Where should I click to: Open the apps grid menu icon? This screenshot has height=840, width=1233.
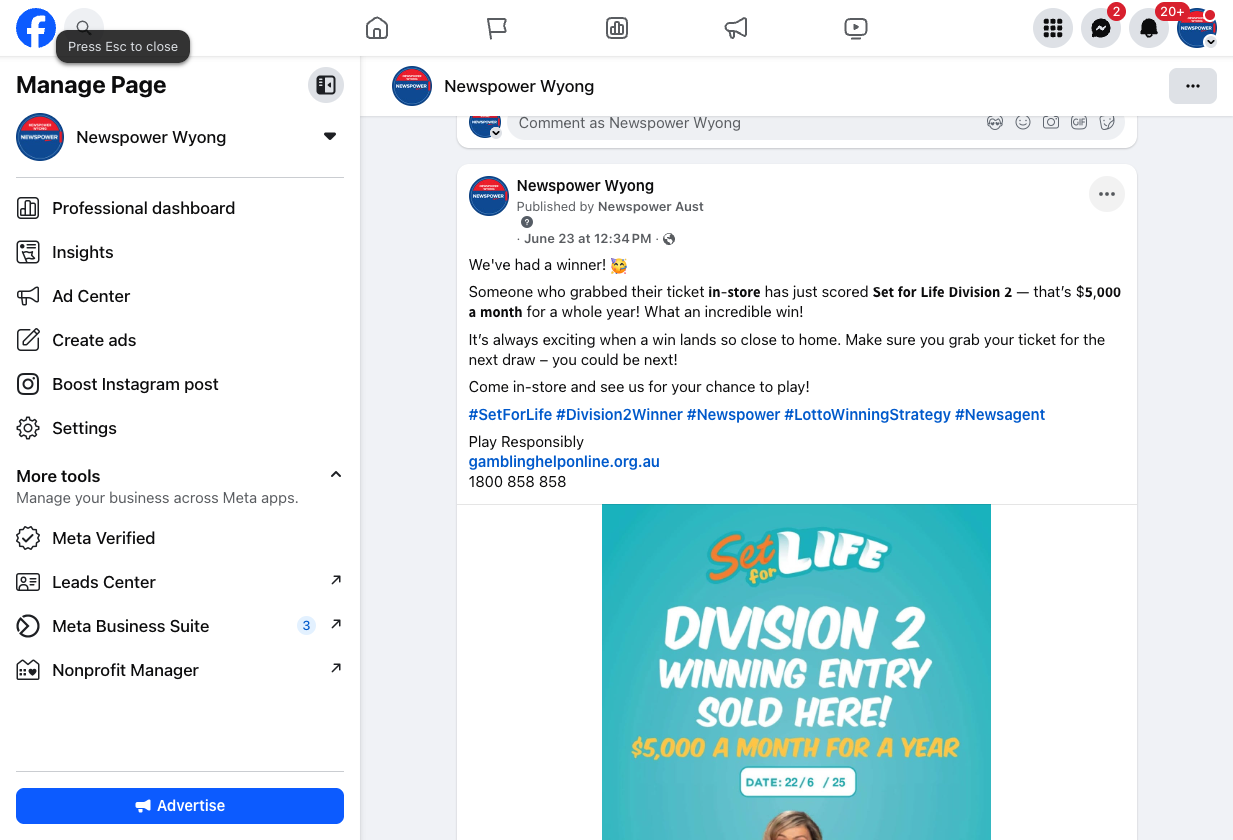pyautogui.click(x=1053, y=28)
